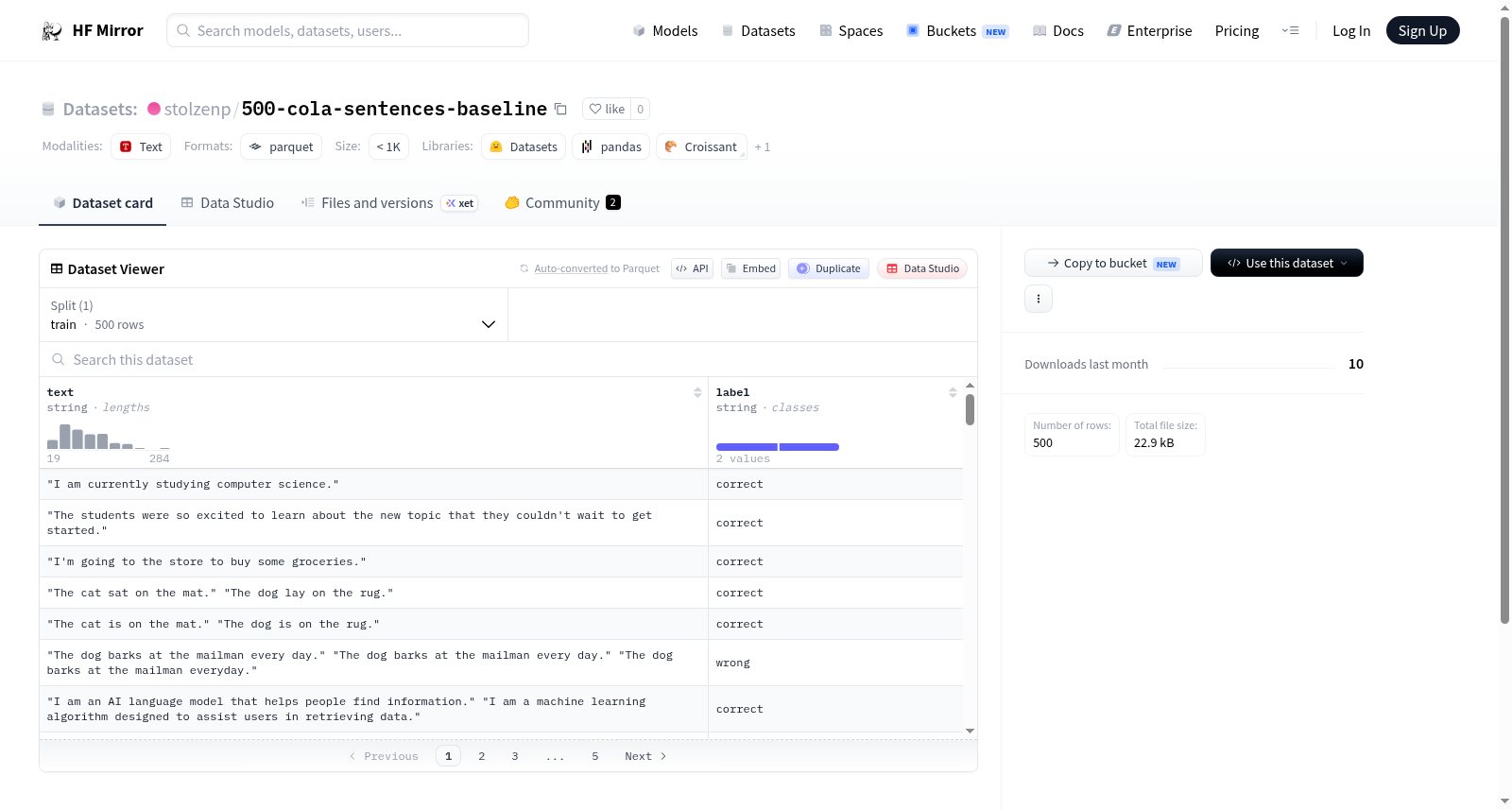This screenshot has height=810, width=1512.
Task: Select the row about going to the store
Action: (501, 562)
